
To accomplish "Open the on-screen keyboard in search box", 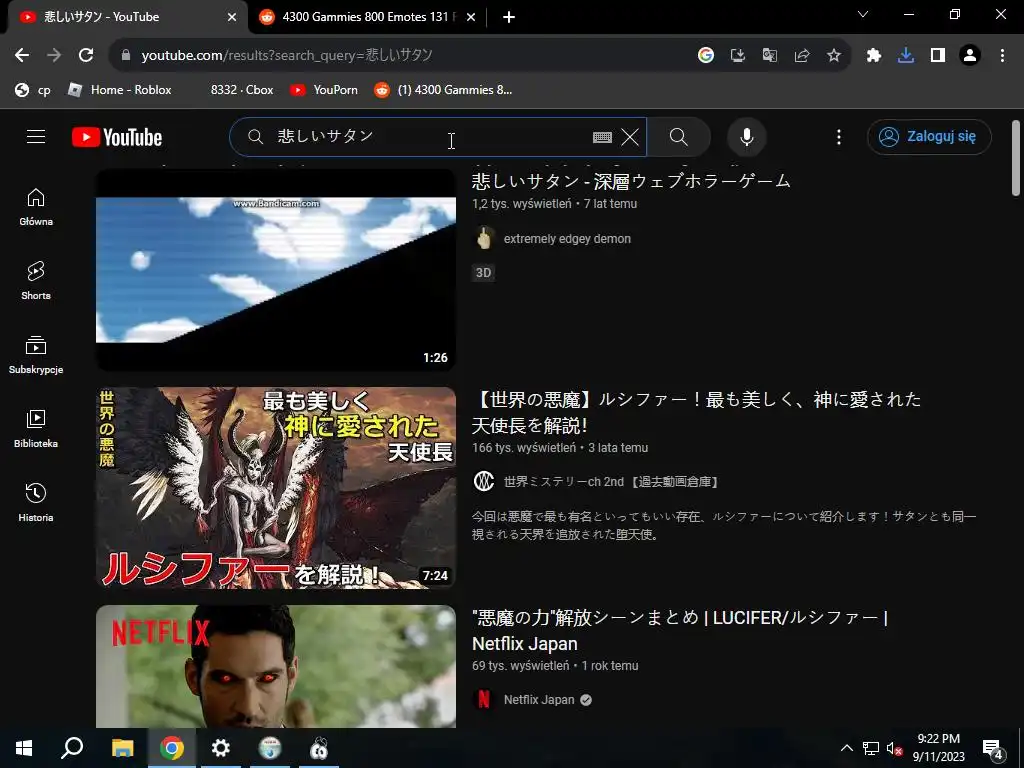I will point(602,137).
